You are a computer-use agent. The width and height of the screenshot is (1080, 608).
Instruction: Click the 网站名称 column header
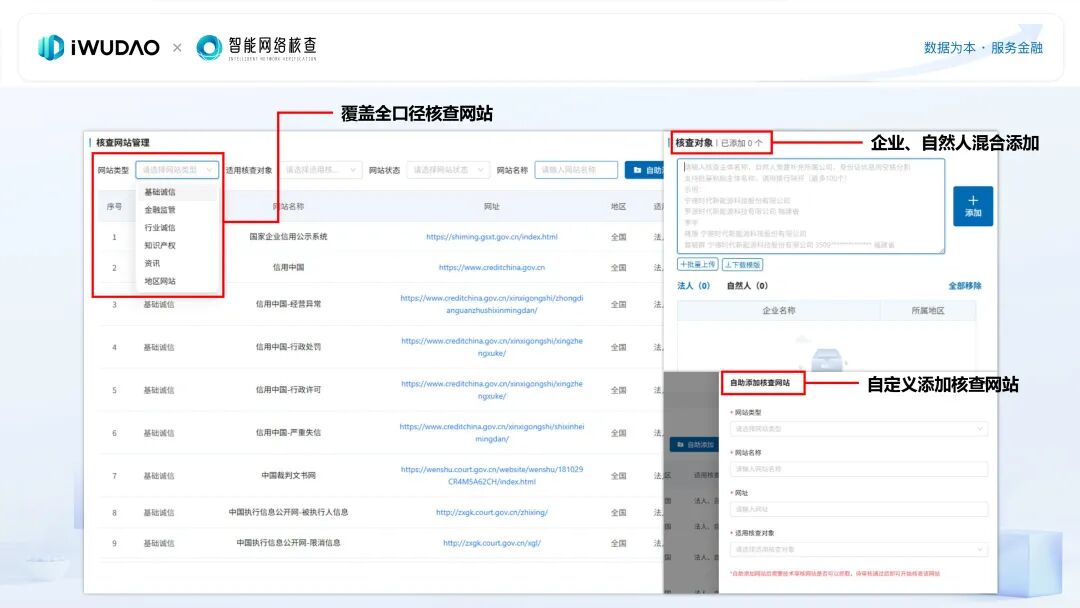pyautogui.click(x=289, y=207)
